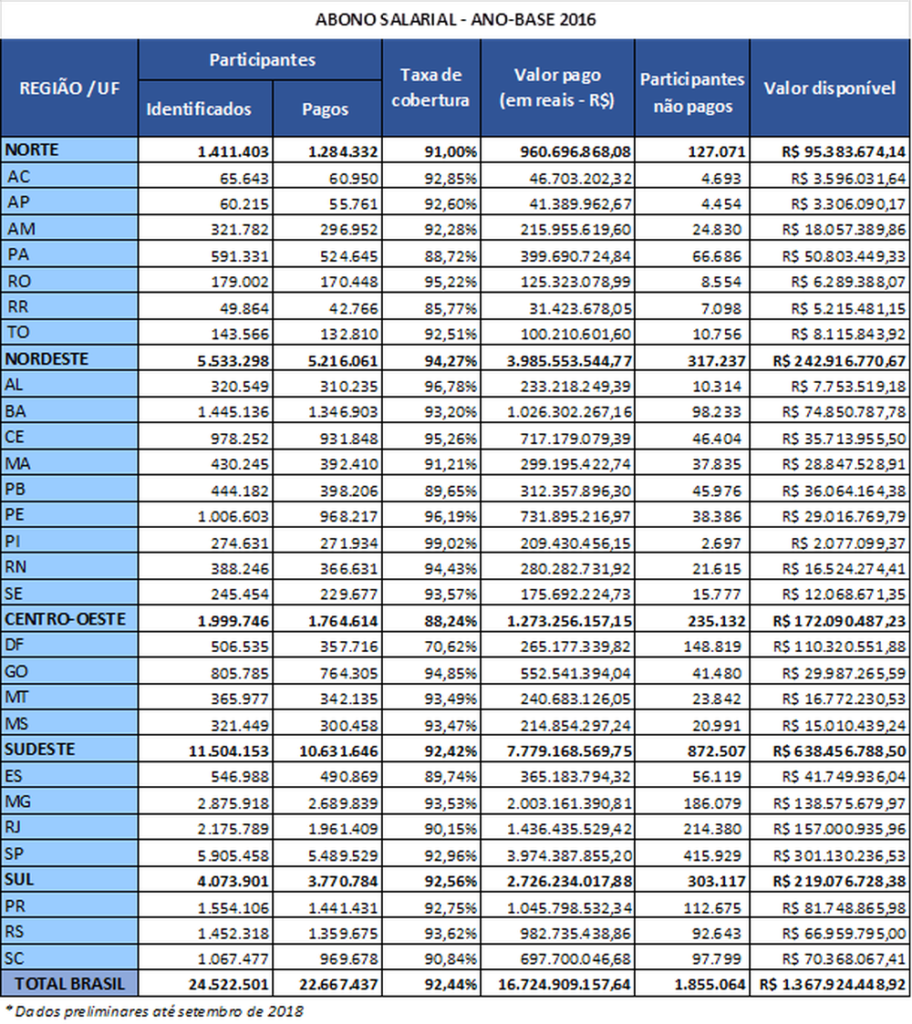
Task: Click SUDESTE paid amount '7.779.168.569,75'
Action: click(x=570, y=751)
